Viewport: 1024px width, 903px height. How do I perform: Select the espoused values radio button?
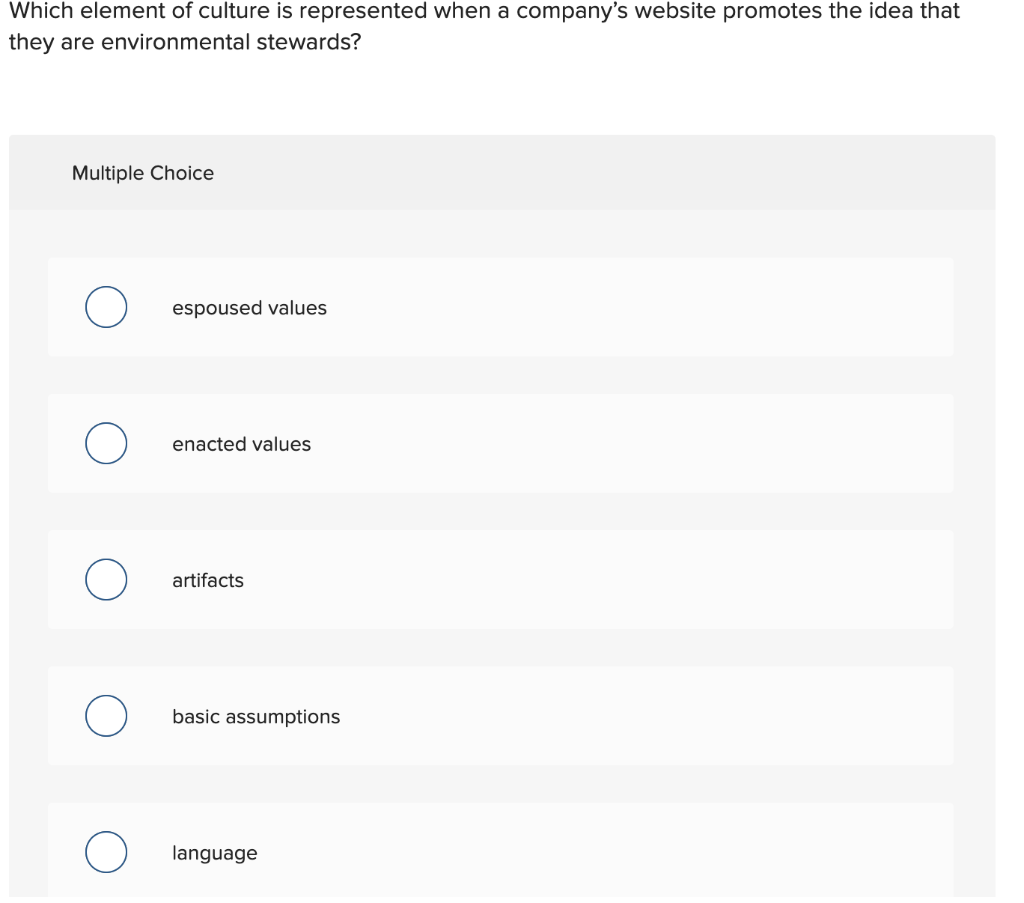click(105, 307)
